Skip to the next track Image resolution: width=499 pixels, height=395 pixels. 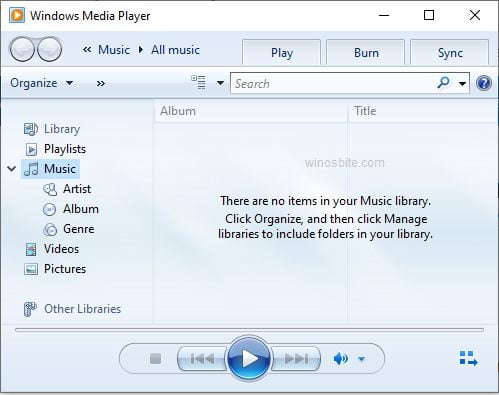(x=296, y=359)
